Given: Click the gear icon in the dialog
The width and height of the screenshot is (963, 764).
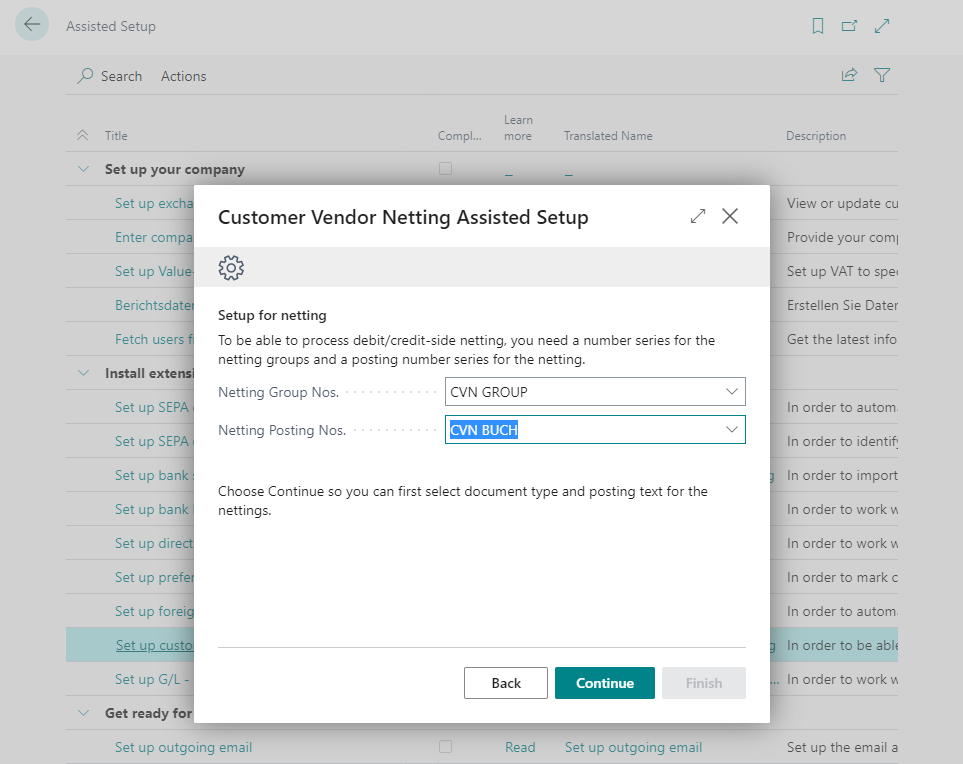Looking at the screenshot, I should pyautogui.click(x=231, y=267).
